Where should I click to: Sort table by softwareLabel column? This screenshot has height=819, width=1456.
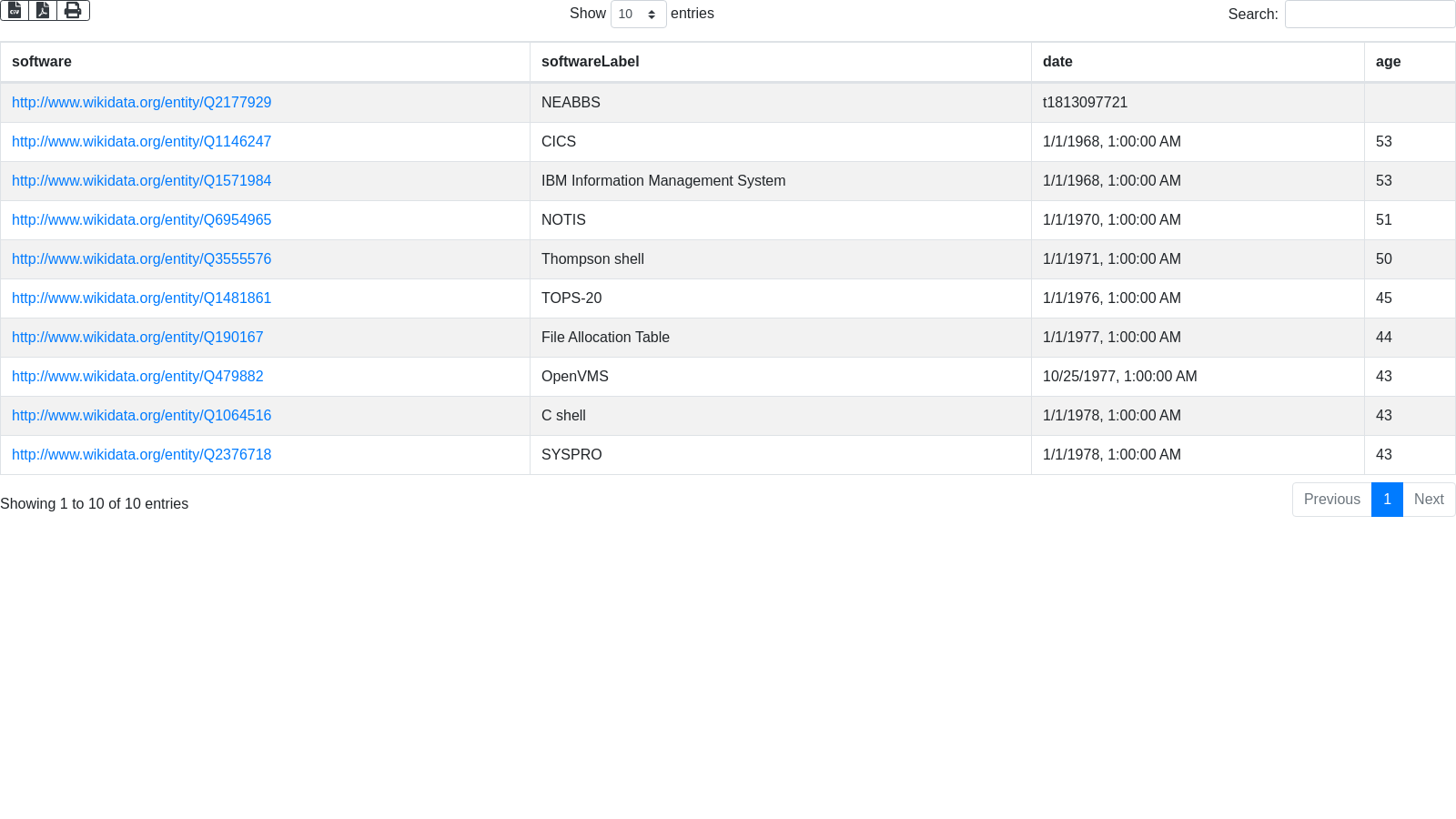tap(590, 62)
